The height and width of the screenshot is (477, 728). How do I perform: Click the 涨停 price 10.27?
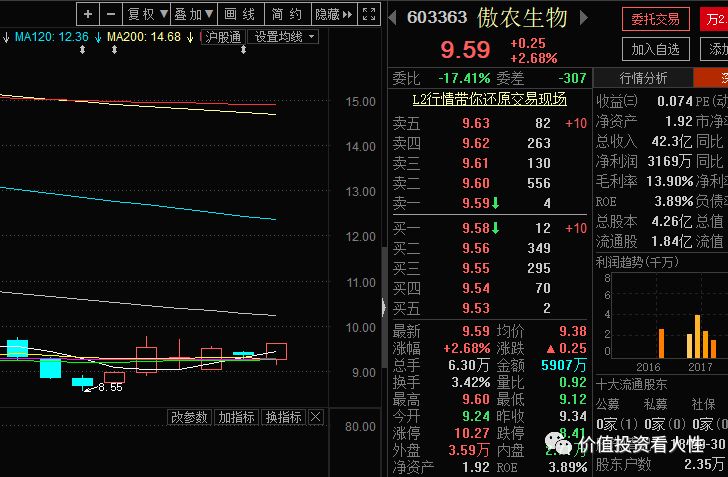[472, 433]
